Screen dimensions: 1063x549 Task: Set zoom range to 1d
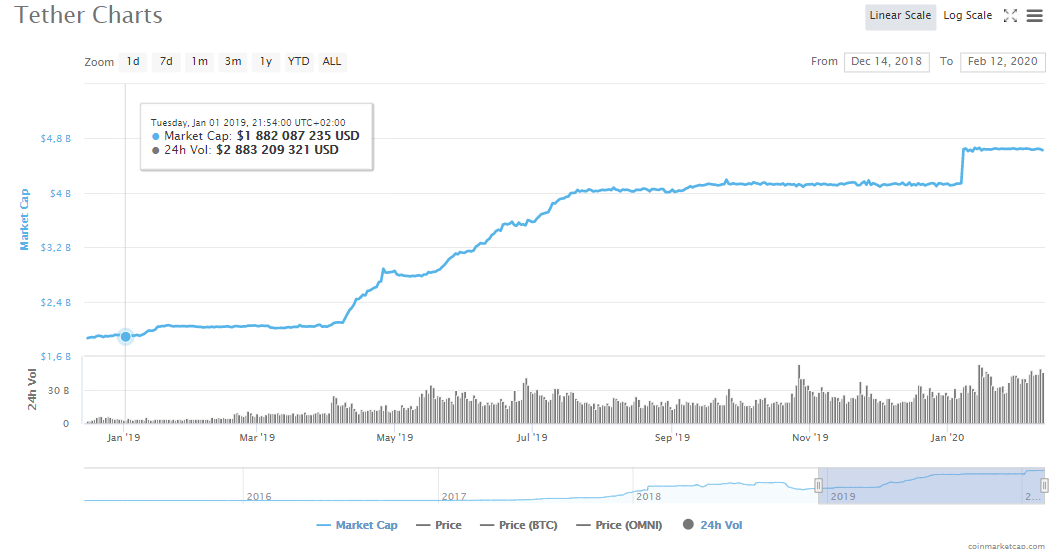[133, 62]
